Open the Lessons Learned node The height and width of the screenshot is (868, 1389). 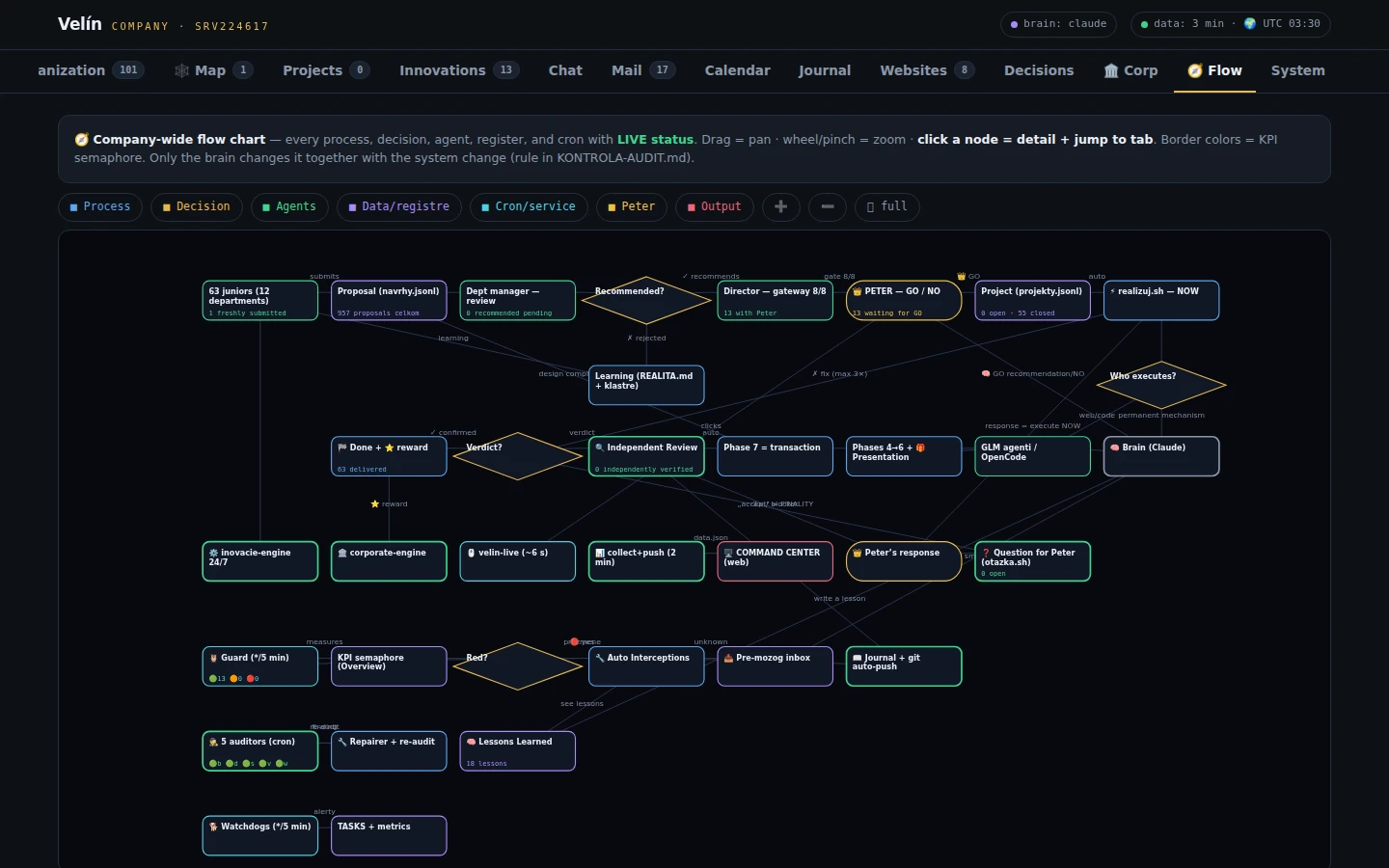(518, 751)
